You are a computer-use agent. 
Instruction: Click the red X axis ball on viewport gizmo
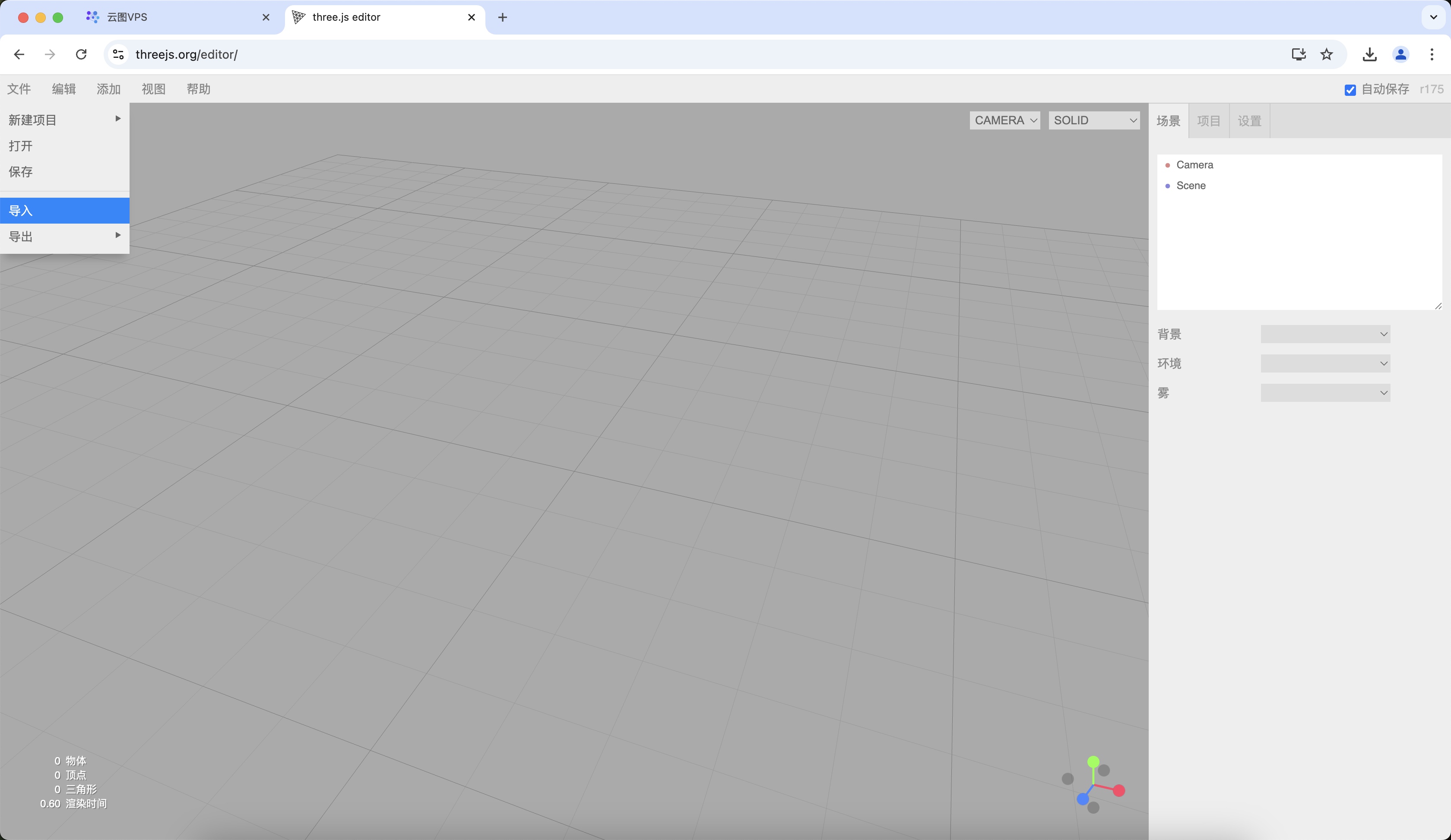[x=1119, y=790]
